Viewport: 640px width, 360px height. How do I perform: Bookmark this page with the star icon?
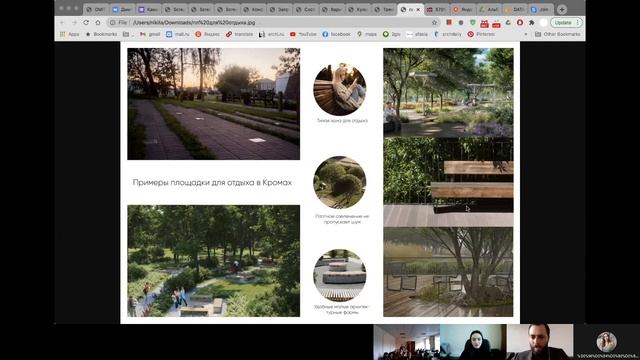pos(434,23)
